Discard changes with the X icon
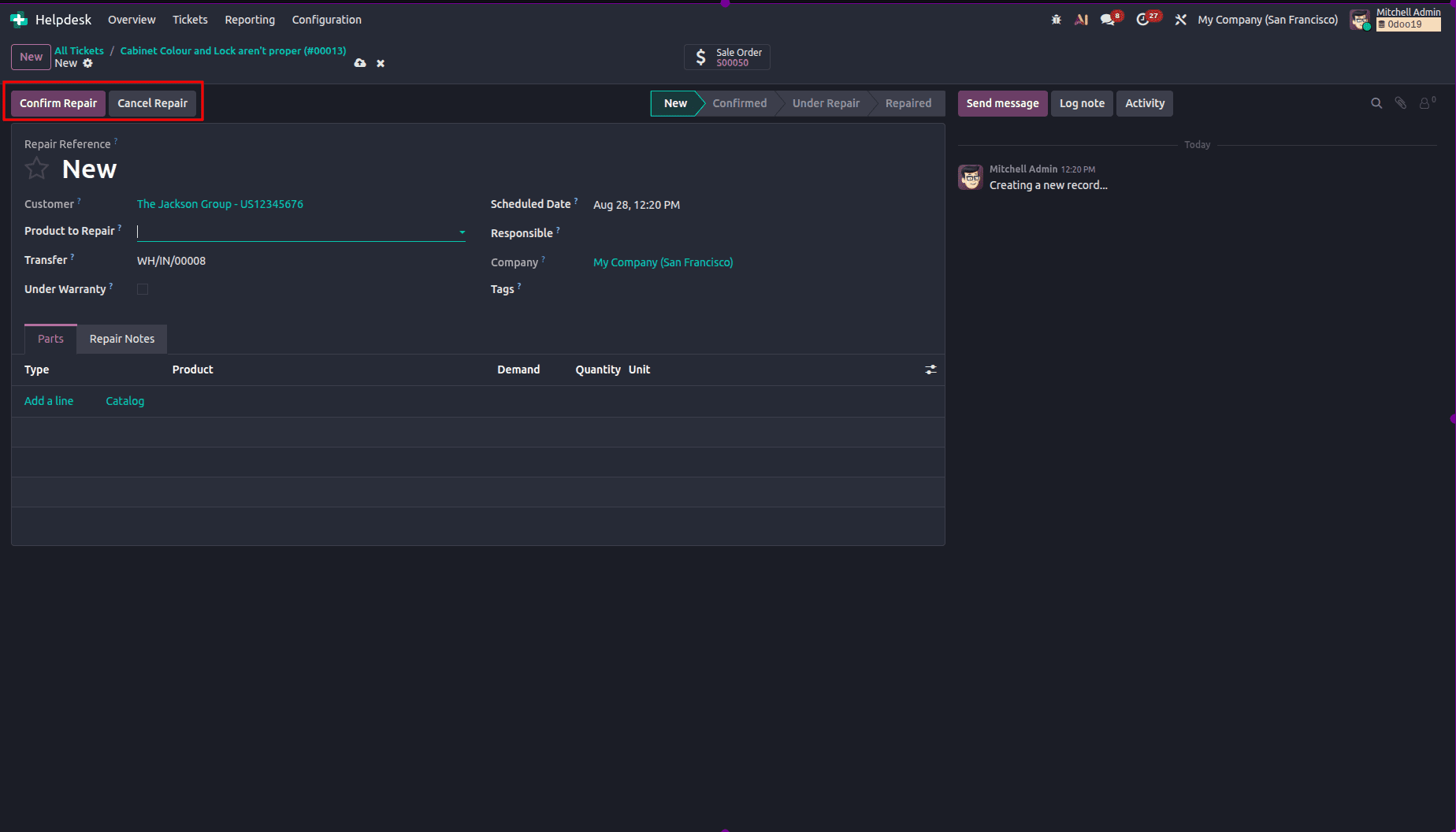Screen dimensions: 1456x832 (381, 63)
